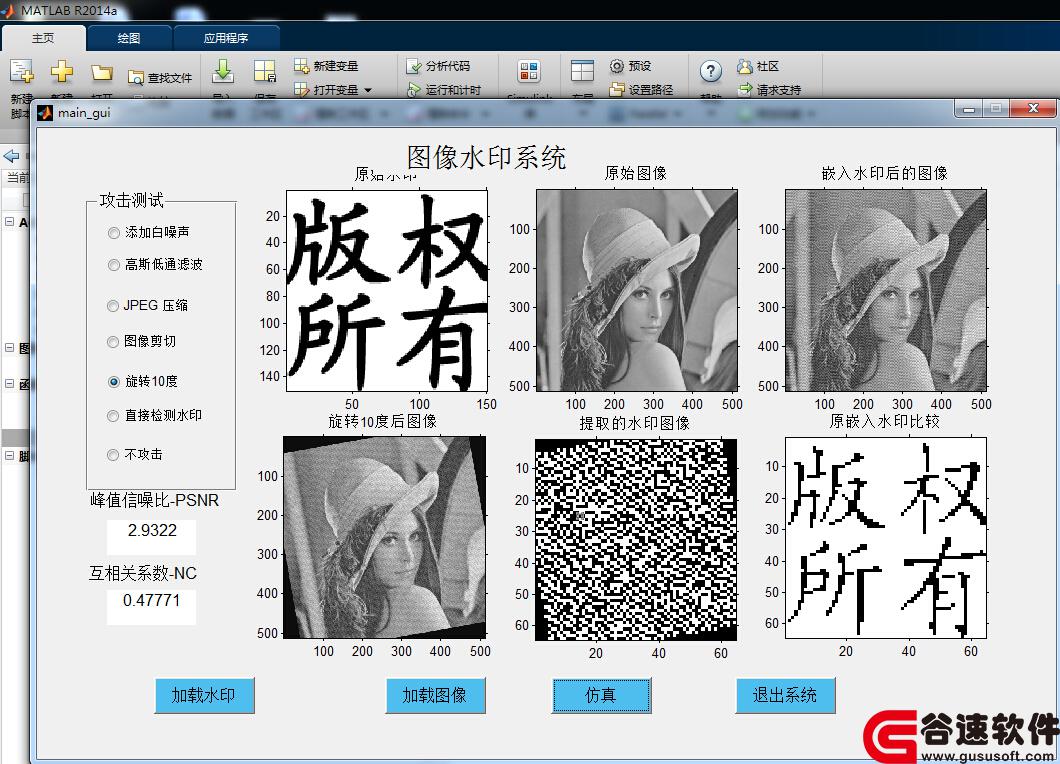Collapse the MATLAB panel section starting with 函

(x=9, y=383)
